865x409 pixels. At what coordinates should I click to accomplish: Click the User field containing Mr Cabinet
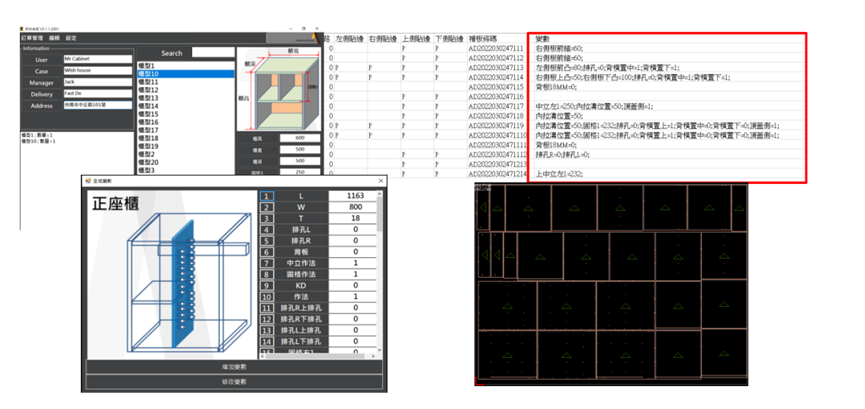tap(97, 60)
